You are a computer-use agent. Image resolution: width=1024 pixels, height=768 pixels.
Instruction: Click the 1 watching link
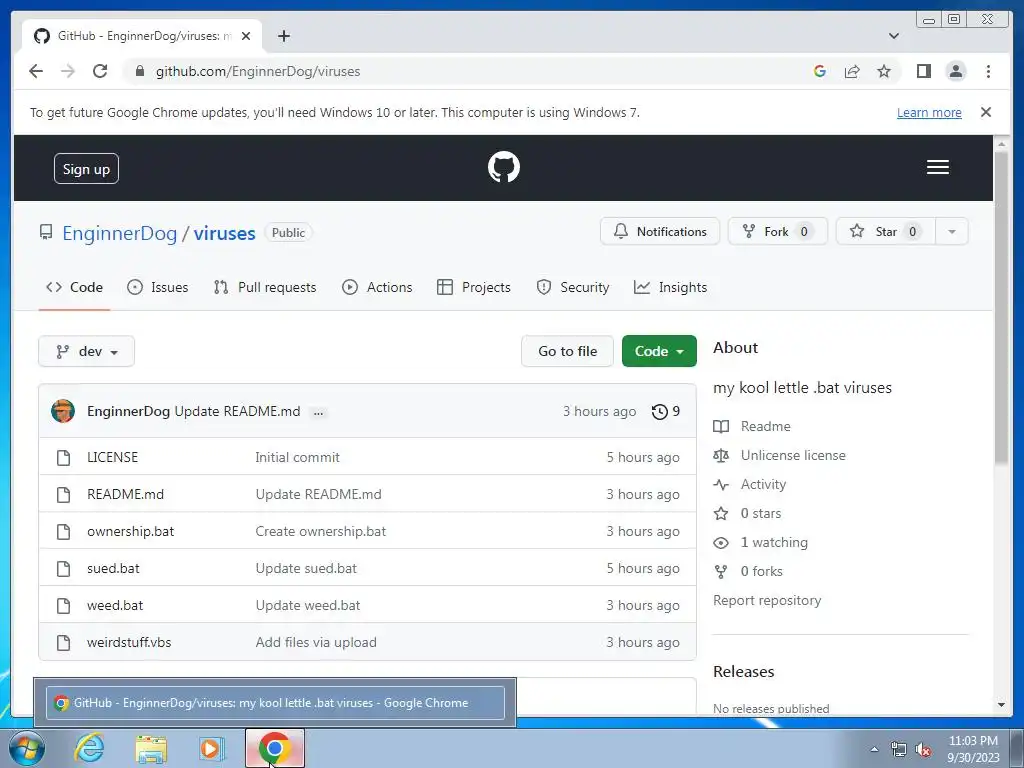coord(774,543)
